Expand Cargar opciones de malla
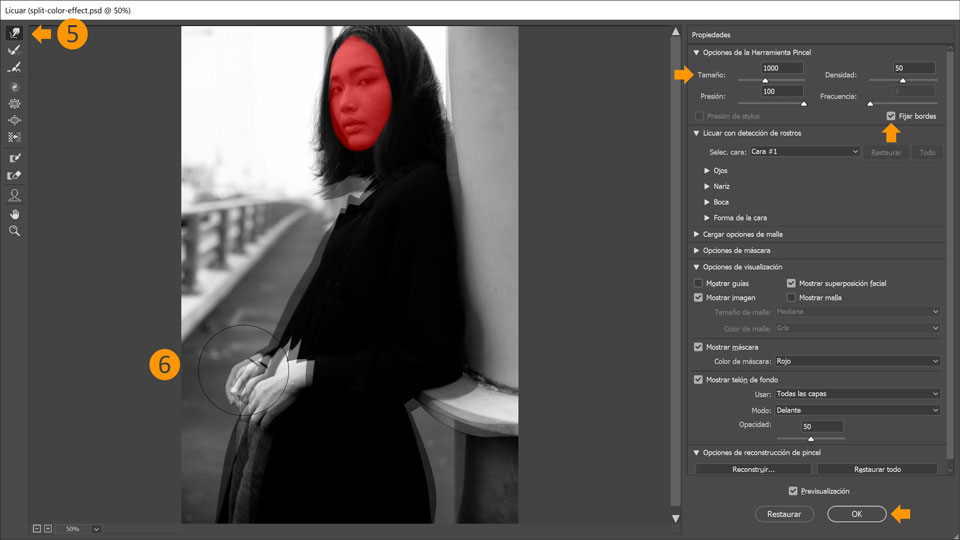 pos(696,234)
